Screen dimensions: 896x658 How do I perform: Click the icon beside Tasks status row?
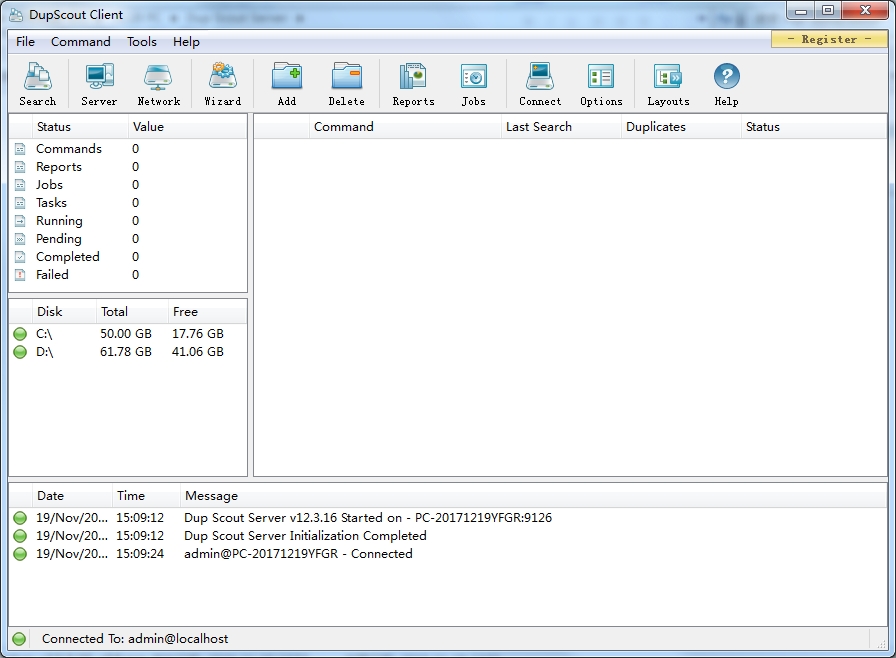tap(20, 203)
